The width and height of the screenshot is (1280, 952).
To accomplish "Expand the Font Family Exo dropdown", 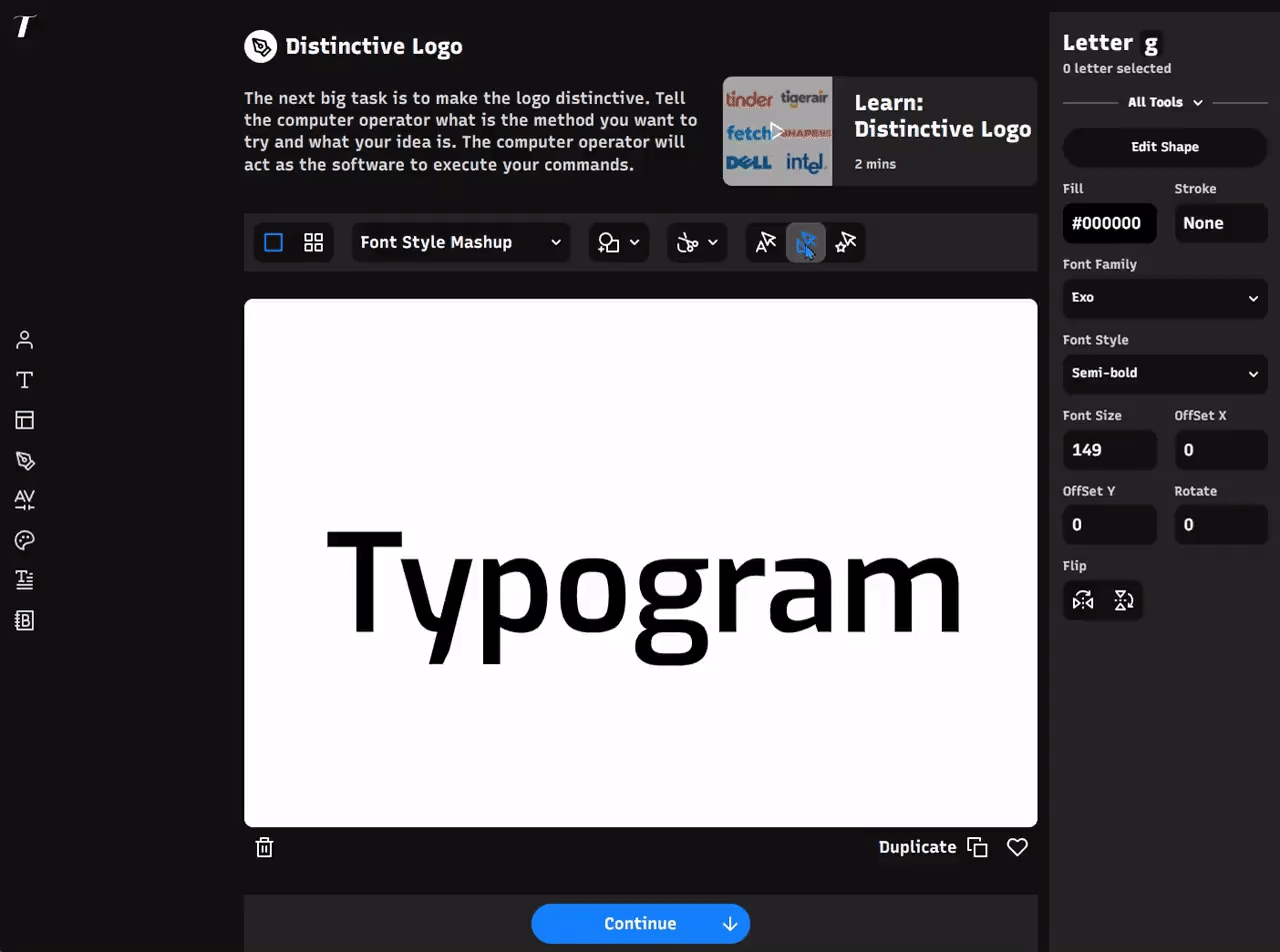I will coord(1165,298).
